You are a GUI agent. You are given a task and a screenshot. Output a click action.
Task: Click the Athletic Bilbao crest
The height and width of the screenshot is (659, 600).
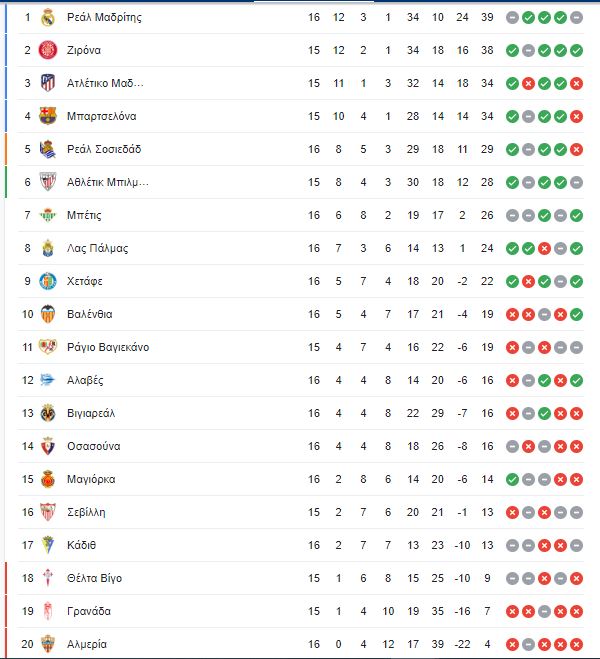48,182
